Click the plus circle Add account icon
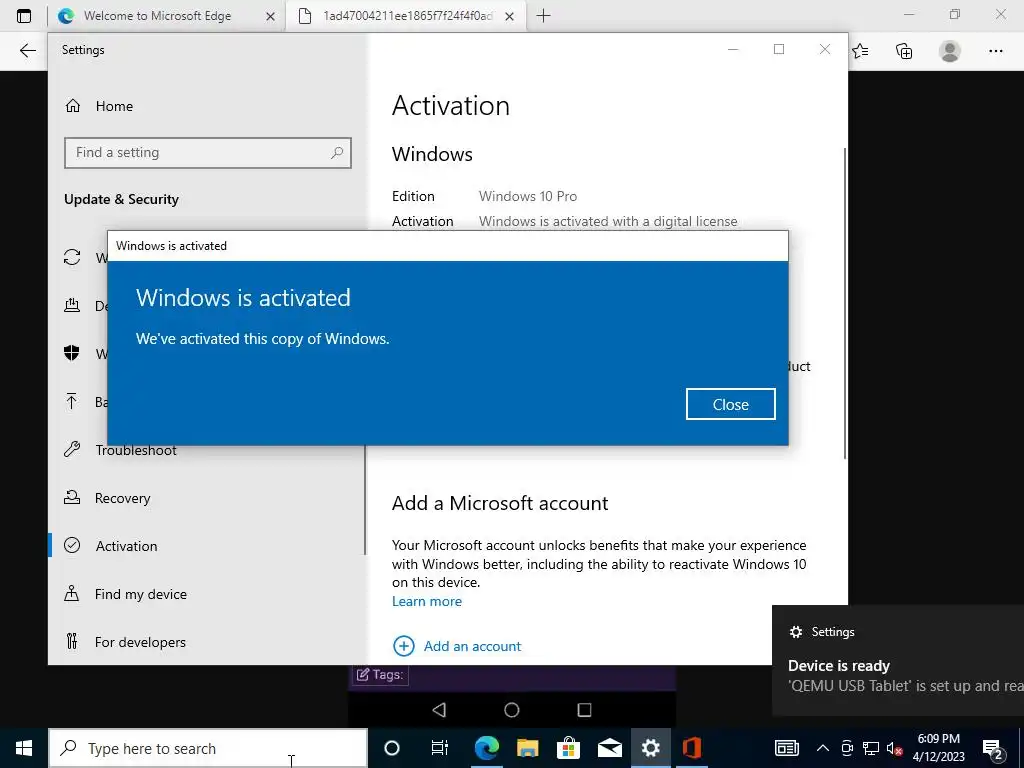1024x768 pixels. [x=404, y=646]
